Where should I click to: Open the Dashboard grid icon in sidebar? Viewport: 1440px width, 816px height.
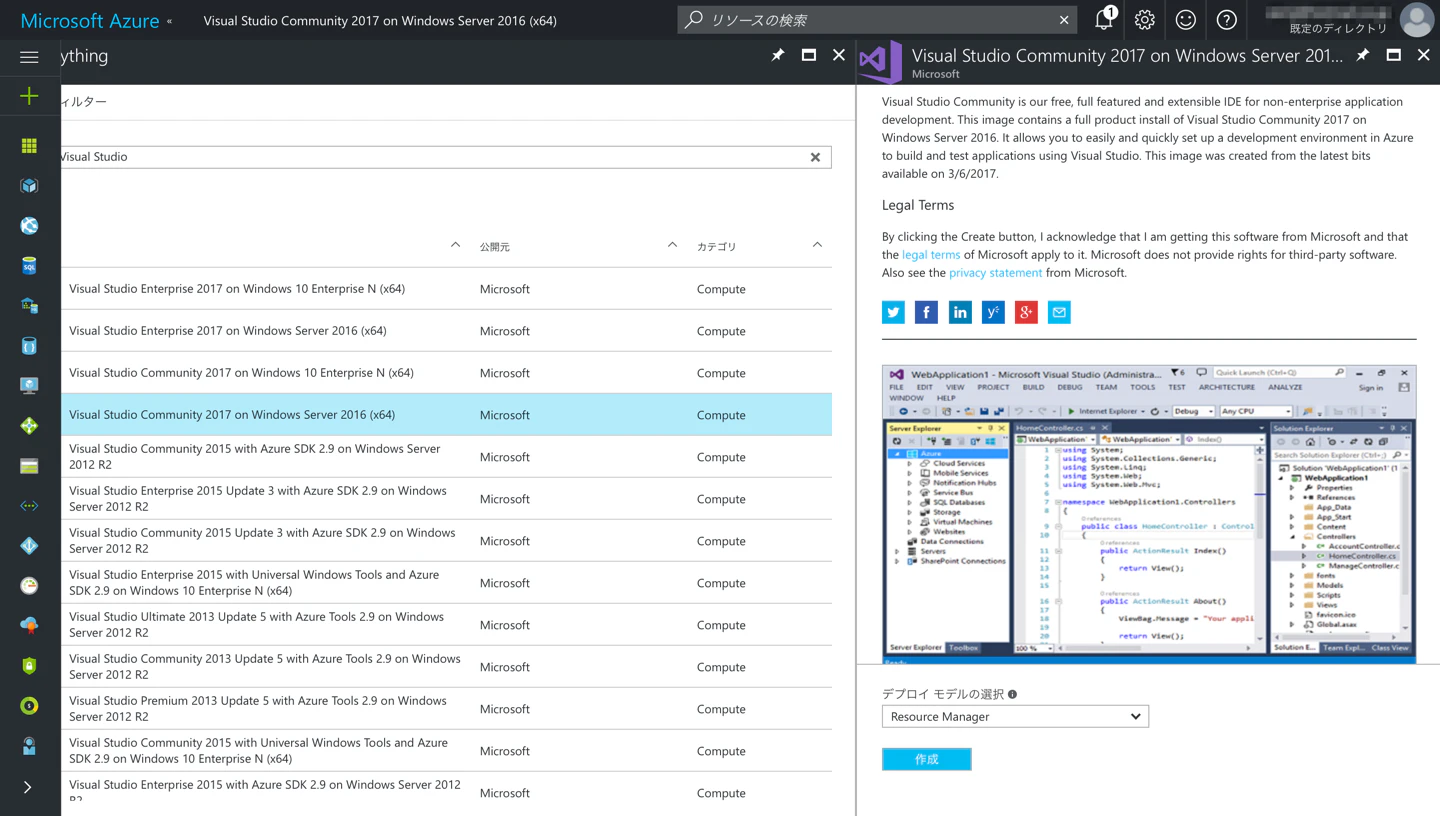click(29, 146)
